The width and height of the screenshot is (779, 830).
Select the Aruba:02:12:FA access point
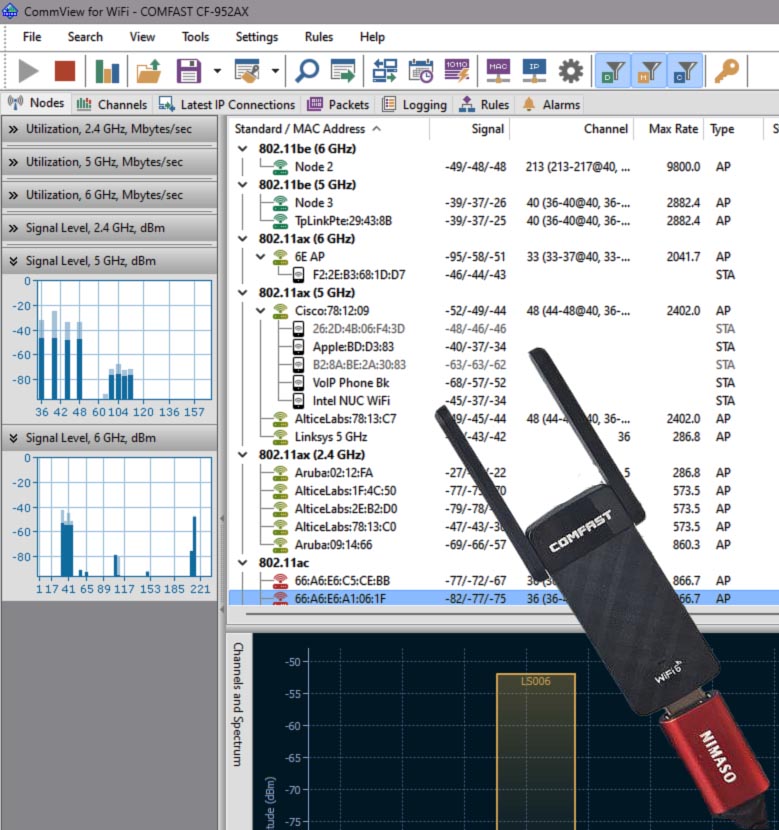pos(503,473)
